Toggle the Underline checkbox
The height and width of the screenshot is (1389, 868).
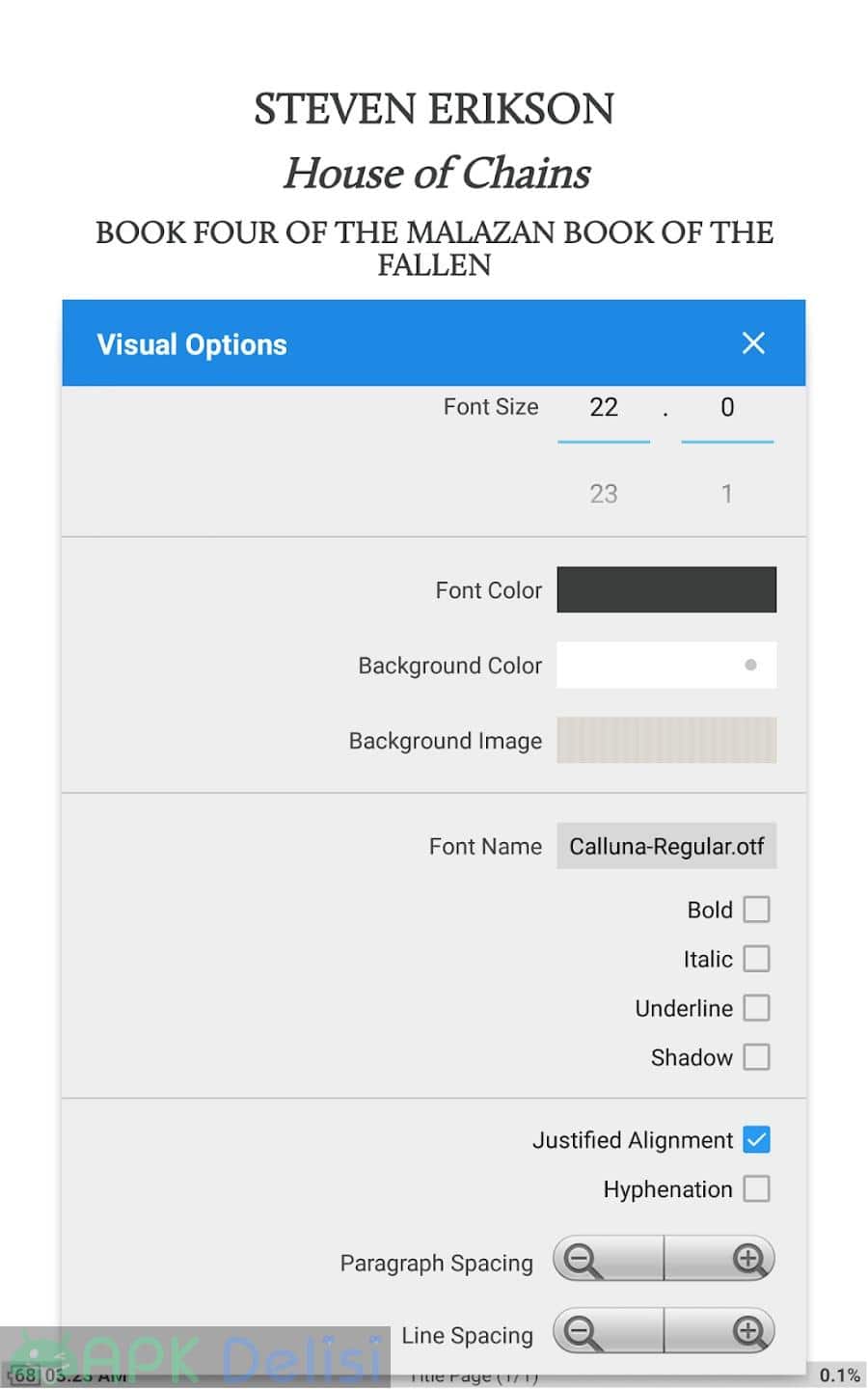coord(757,1008)
